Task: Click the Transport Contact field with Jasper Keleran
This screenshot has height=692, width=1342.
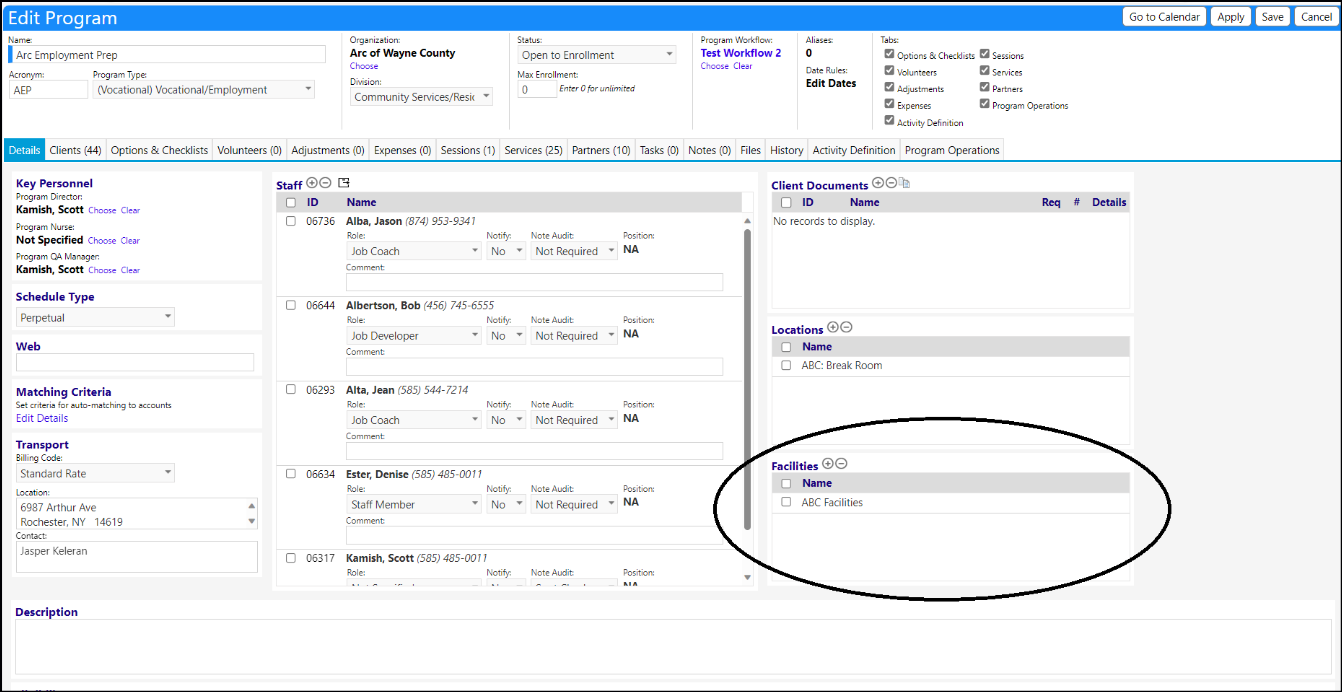Action: (x=137, y=557)
